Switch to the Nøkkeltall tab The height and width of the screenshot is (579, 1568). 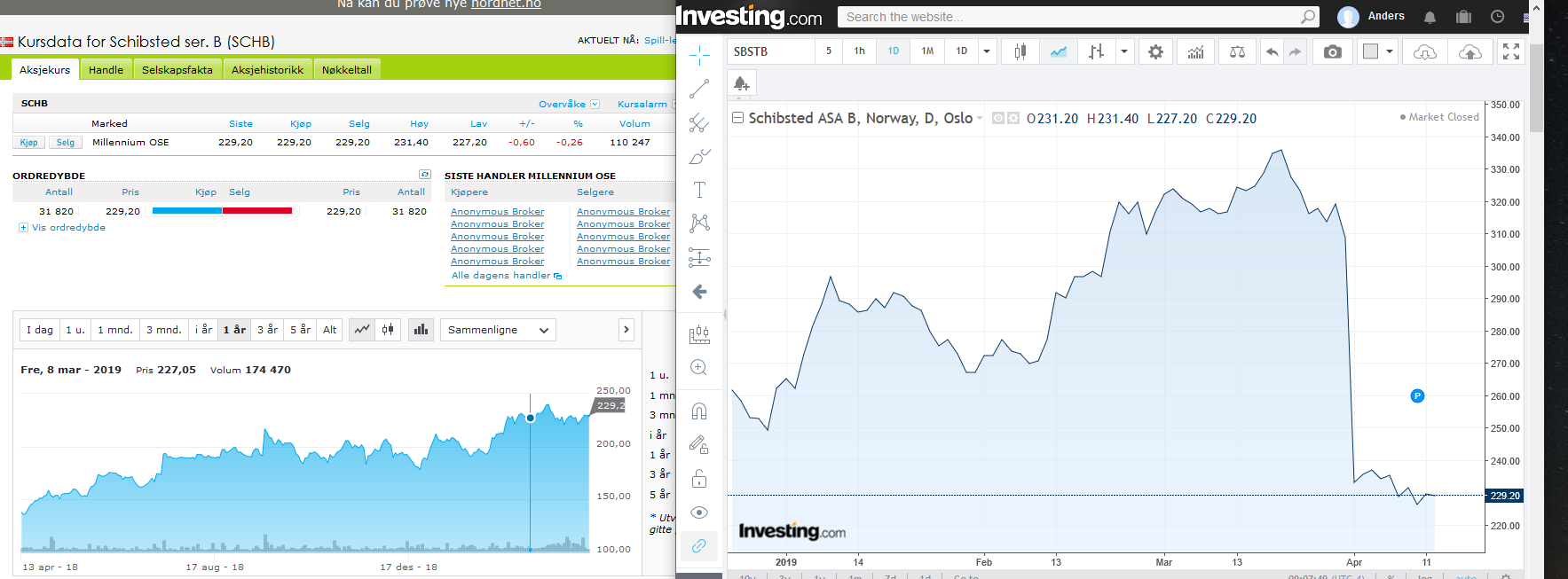click(x=347, y=70)
